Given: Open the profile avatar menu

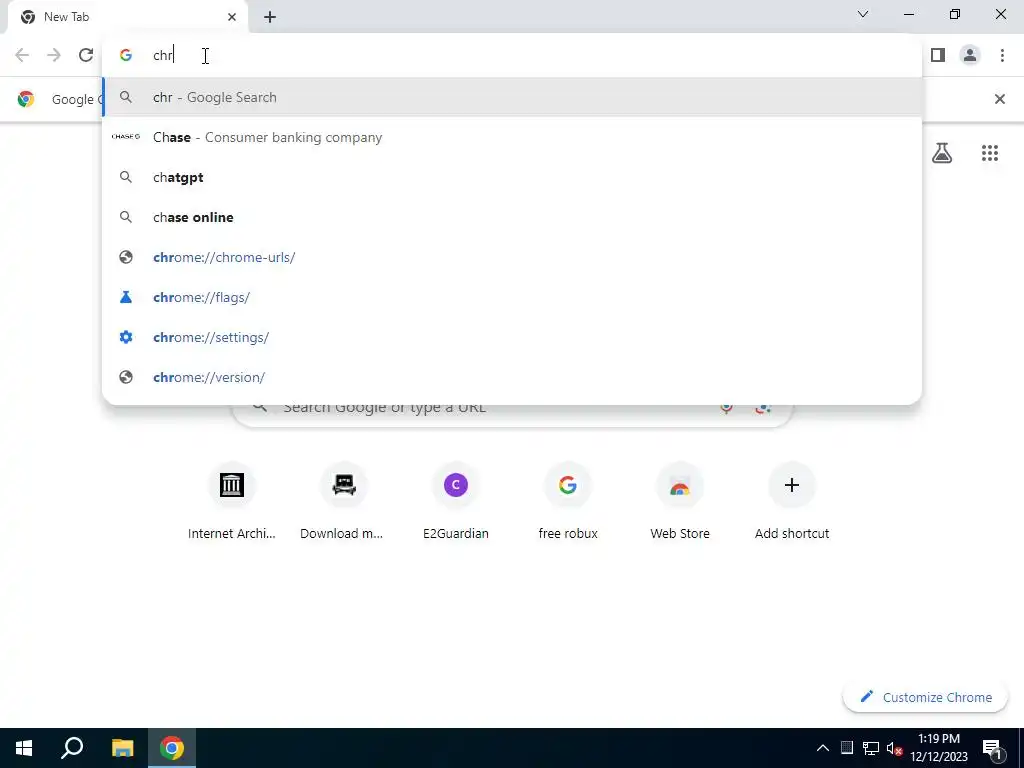Looking at the screenshot, I should click(970, 56).
